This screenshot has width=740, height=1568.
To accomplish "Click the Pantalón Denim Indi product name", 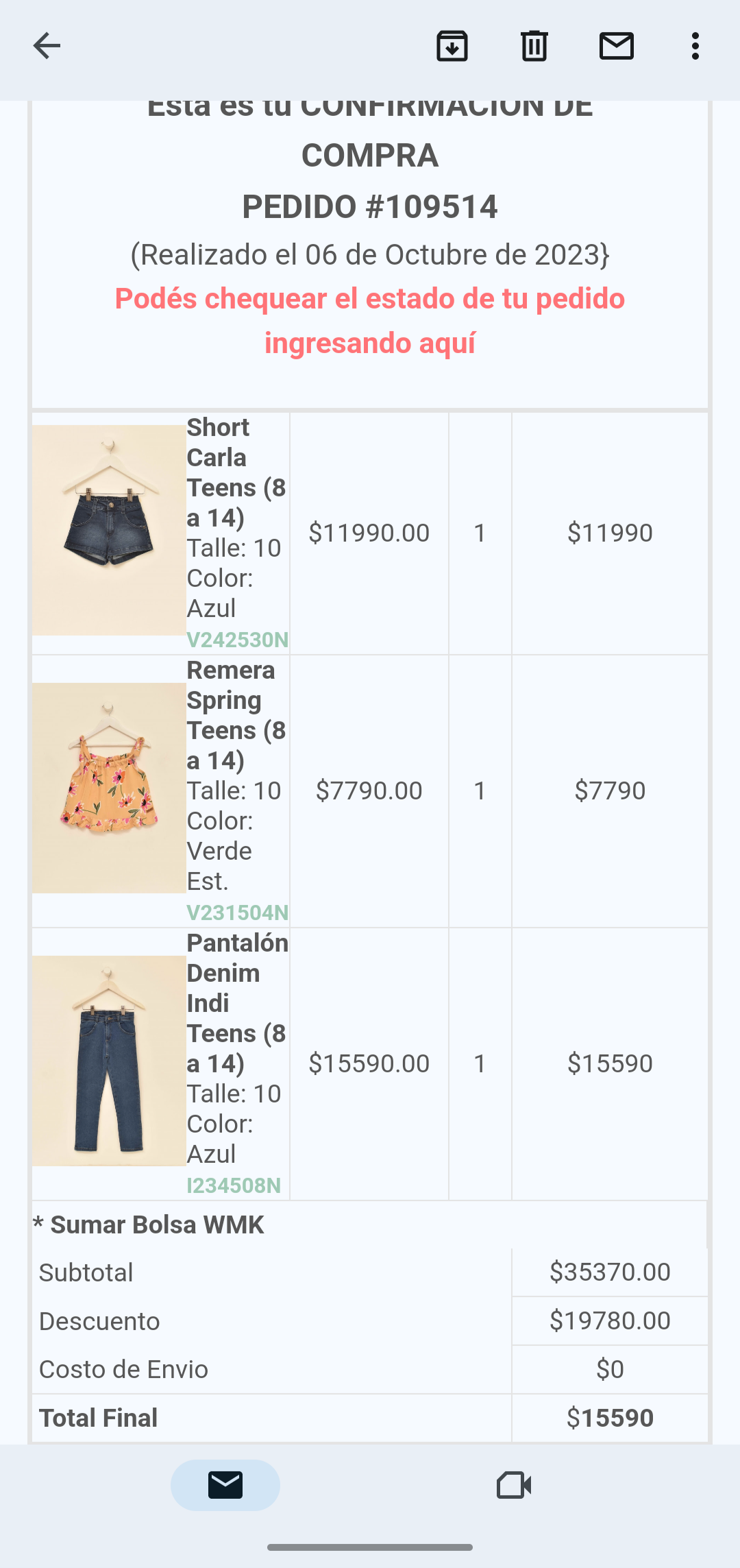I will [x=236, y=1003].
